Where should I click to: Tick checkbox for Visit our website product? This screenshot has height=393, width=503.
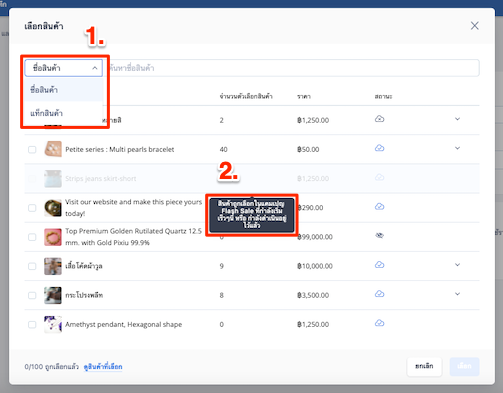(32, 208)
